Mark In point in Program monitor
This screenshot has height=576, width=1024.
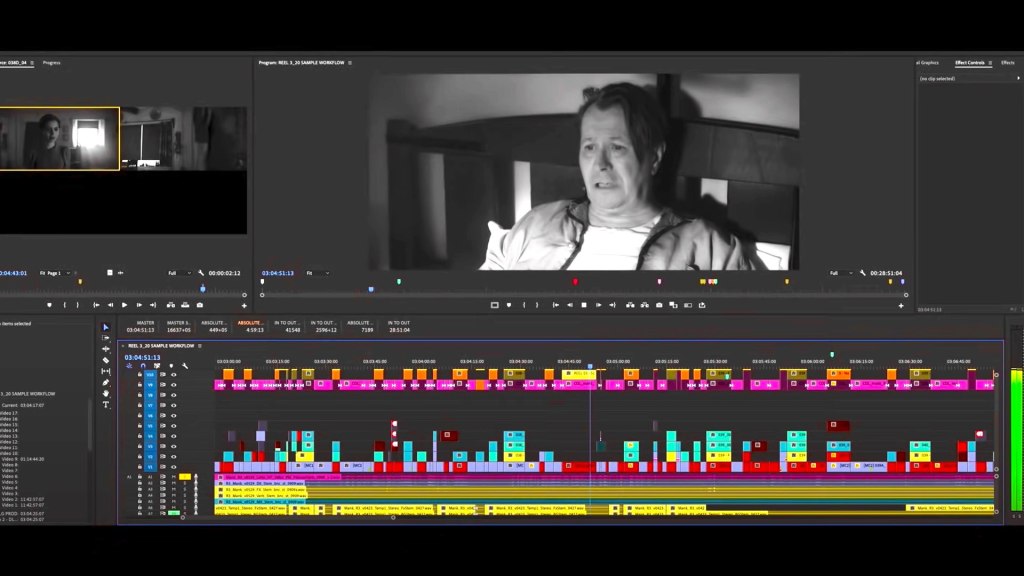point(524,305)
